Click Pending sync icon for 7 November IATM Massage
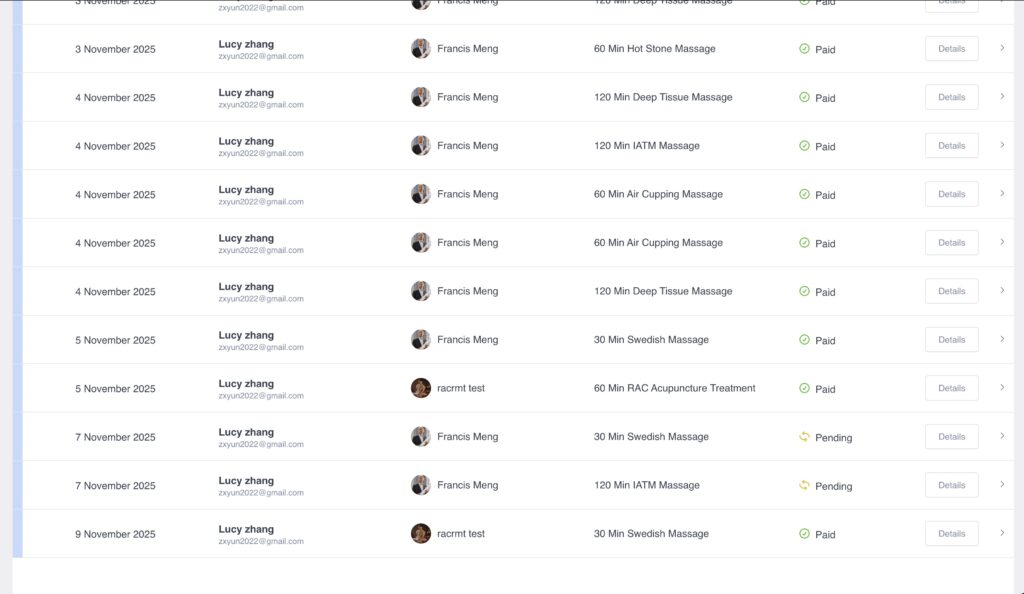This screenshot has width=1024, height=594. tap(804, 486)
